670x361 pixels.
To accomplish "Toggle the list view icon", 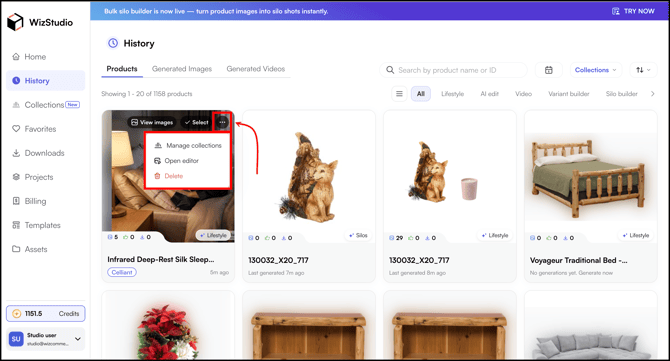I will click(399, 94).
